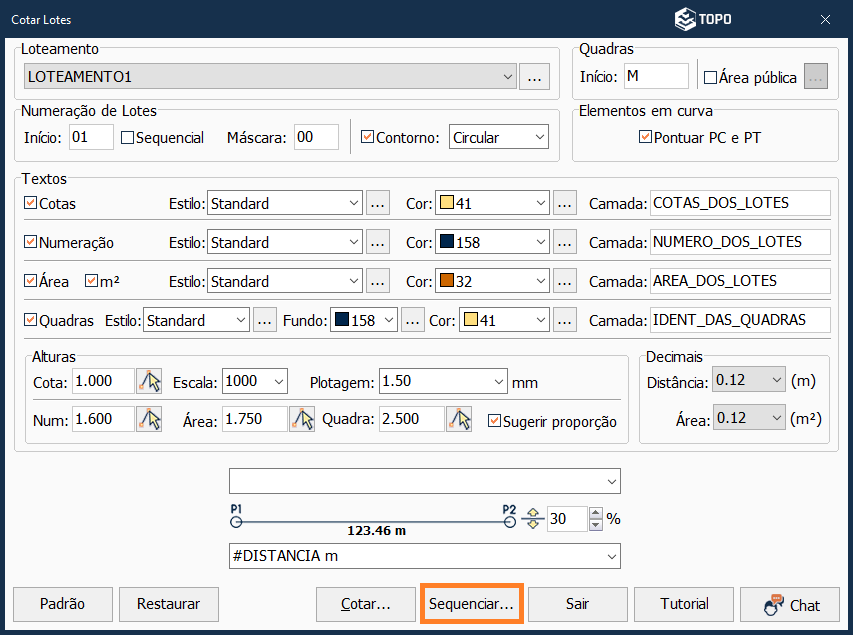This screenshot has height=635, width=853.
Task: Click the Cotar... button
Action: [365, 604]
